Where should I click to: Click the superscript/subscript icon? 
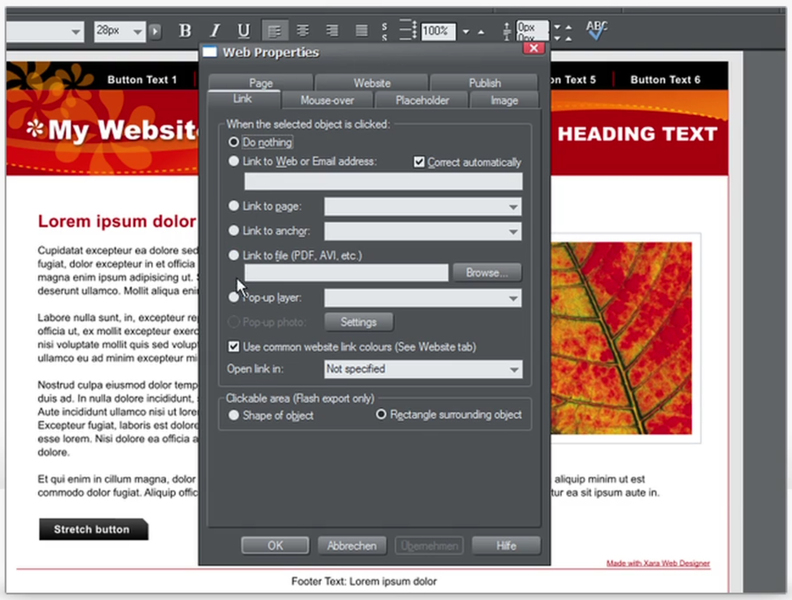click(x=384, y=31)
